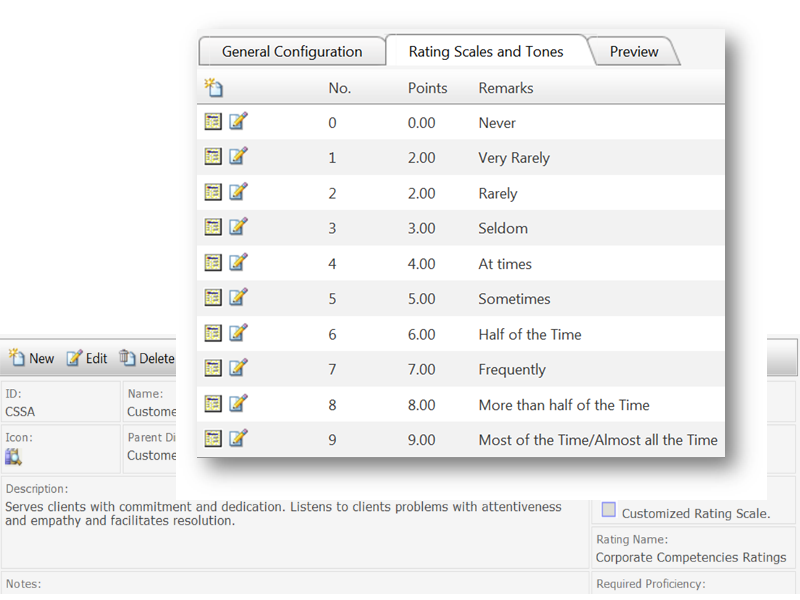Click the competency icon under Icon label
This screenshot has width=800, height=600.
[13, 457]
